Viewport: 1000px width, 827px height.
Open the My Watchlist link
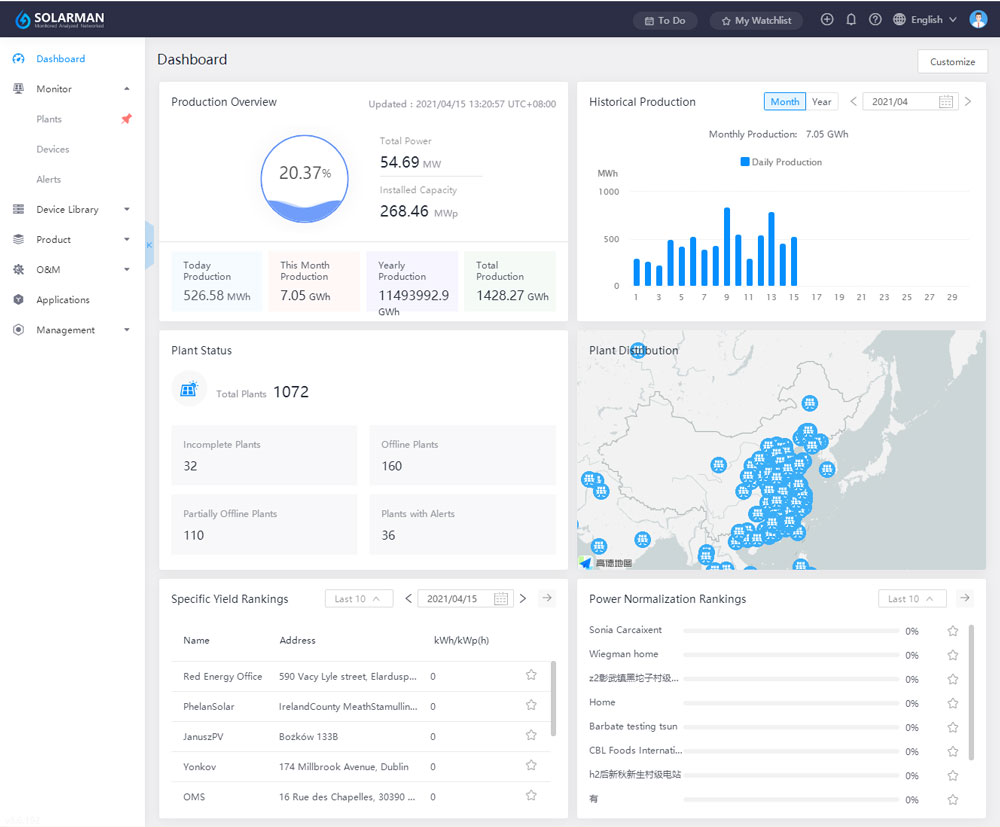tap(756, 19)
